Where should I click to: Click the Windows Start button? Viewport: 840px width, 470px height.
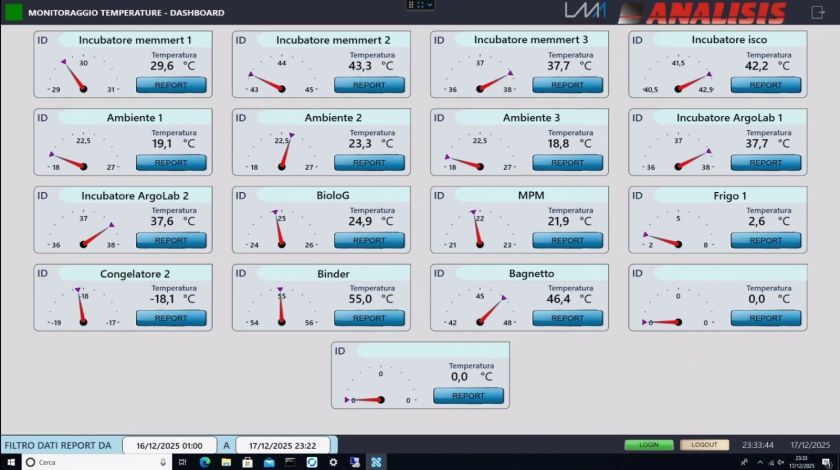10,462
